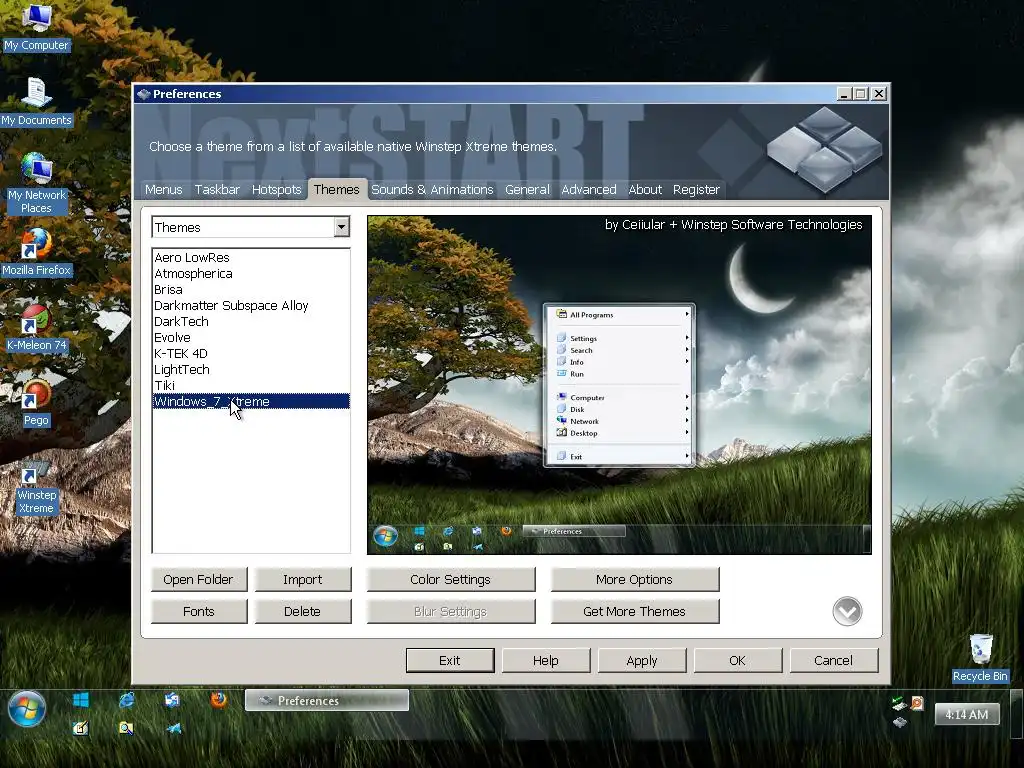Click the blue paper-plane quick-launch icon
Screen dimensions: 1024x768
click(173, 728)
